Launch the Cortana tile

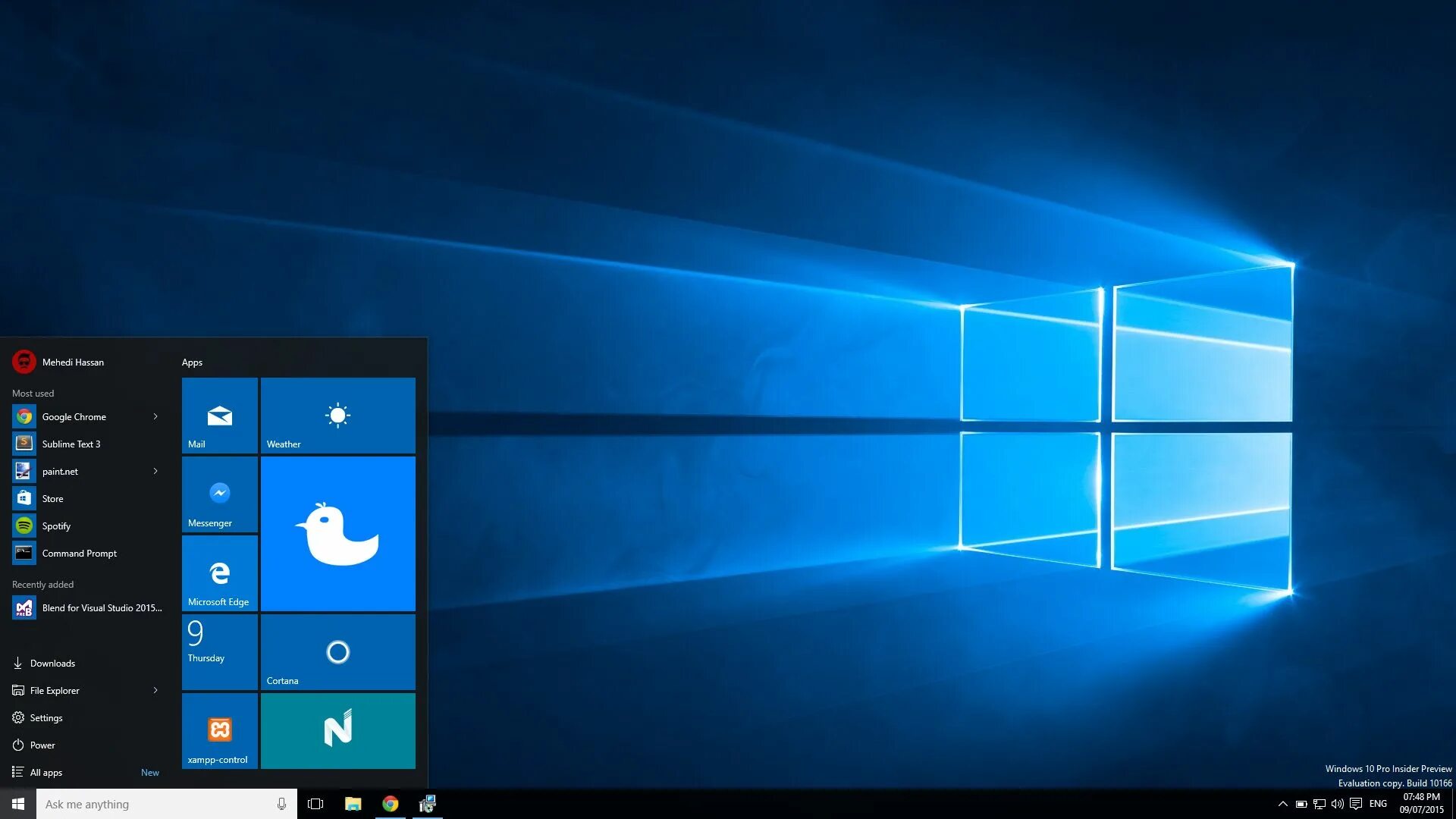click(x=337, y=652)
